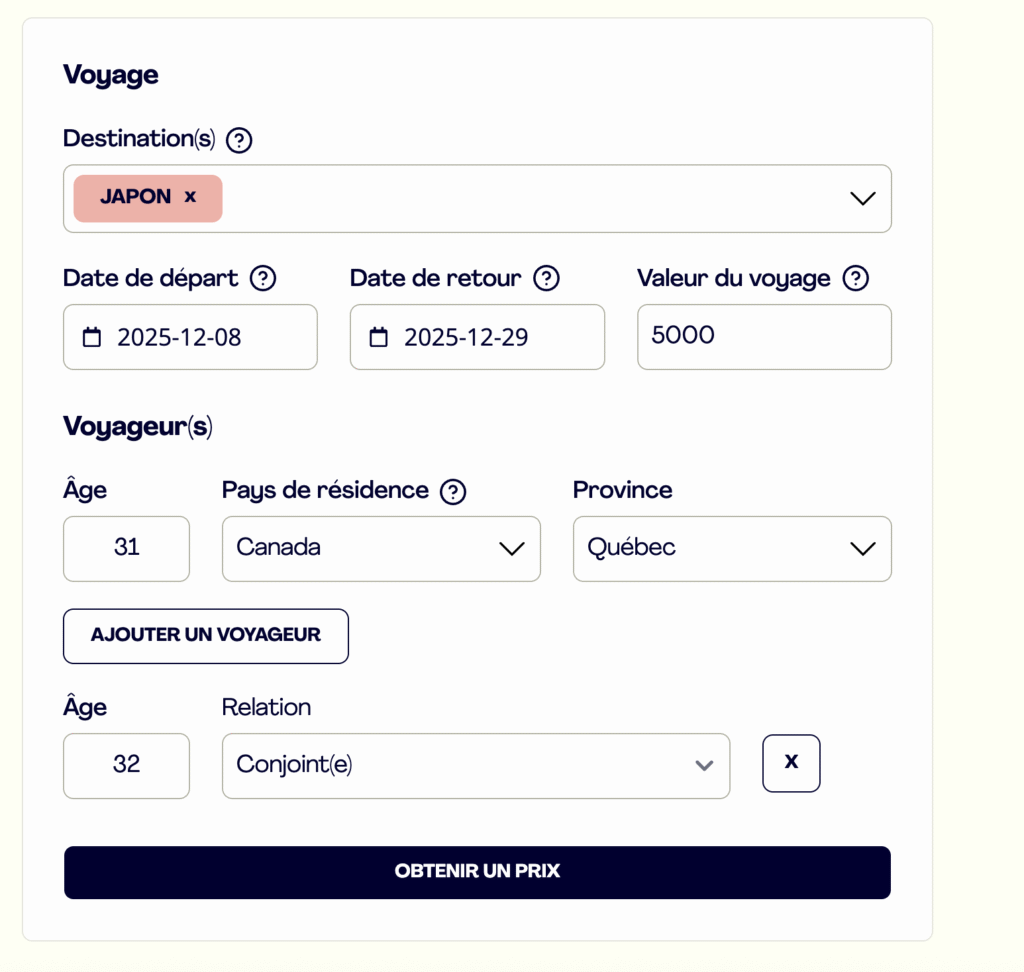1024x972 pixels.
Task: Click the Valeur du voyage input field
Action: (764, 336)
